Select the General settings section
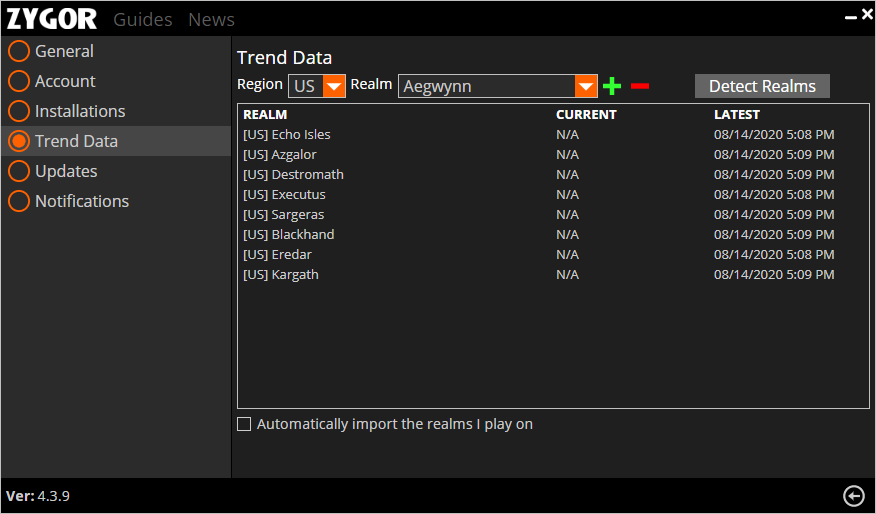This screenshot has width=876, height=514. 116,51
